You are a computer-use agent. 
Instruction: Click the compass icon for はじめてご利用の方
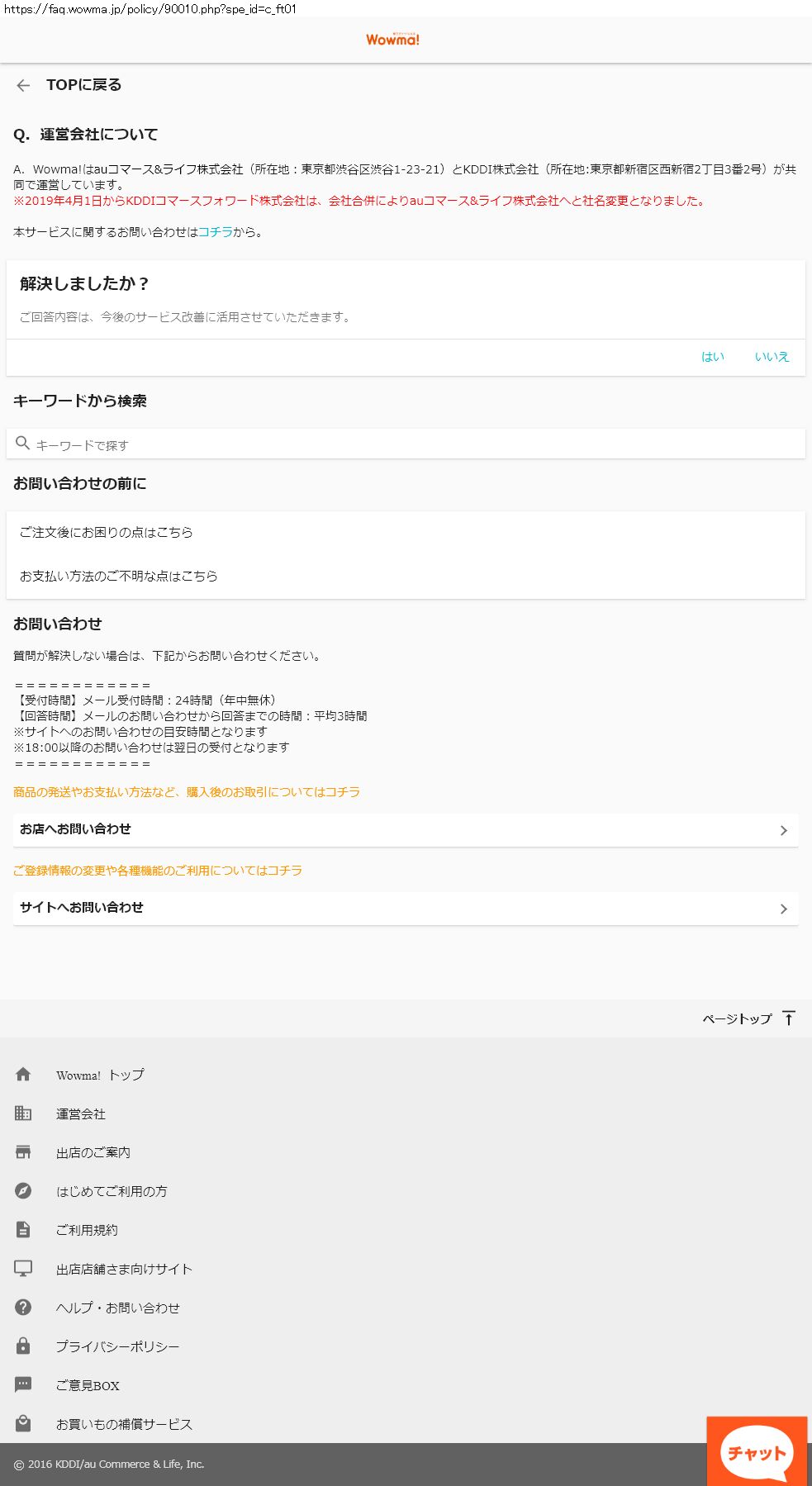point(23,1190)
